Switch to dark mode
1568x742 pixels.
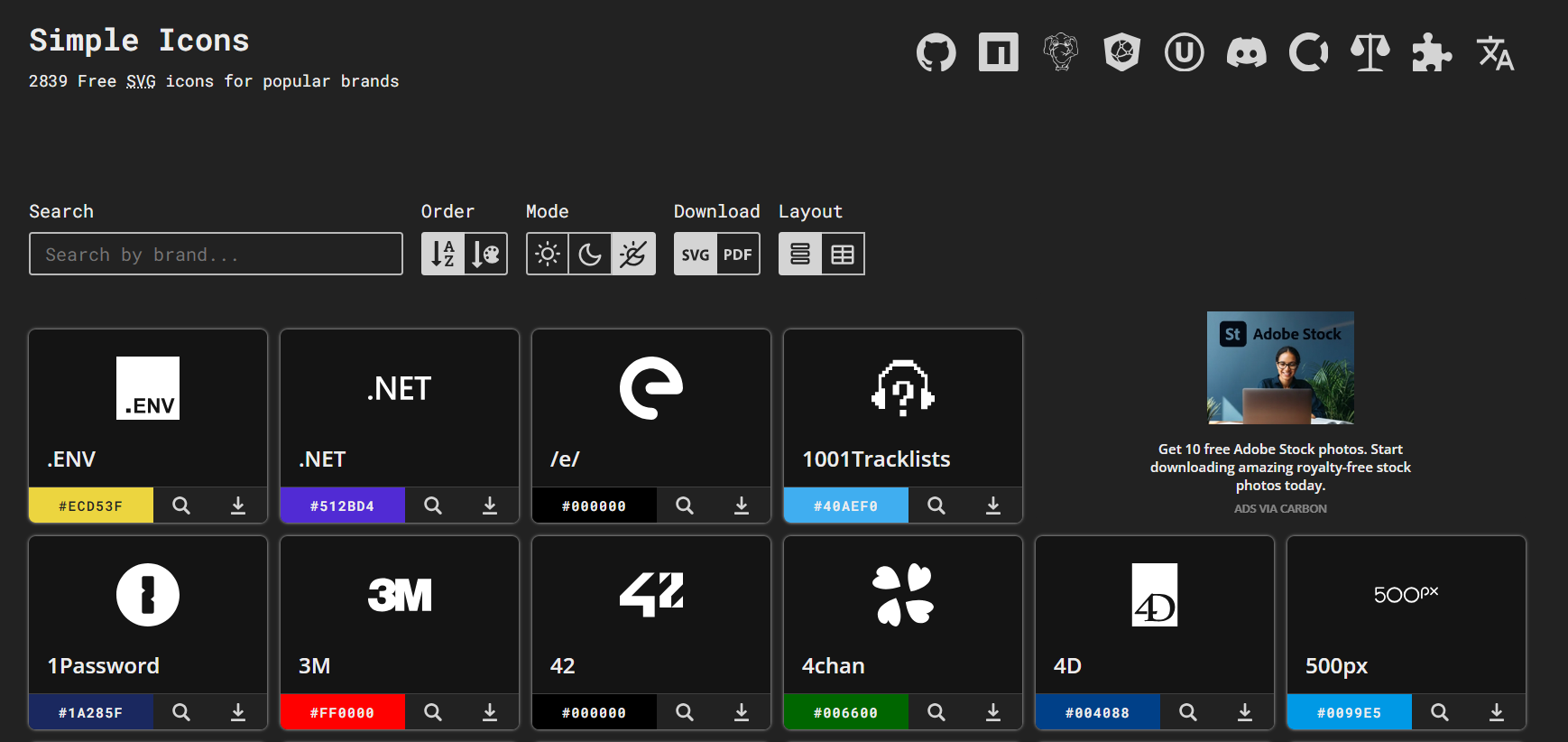[x=590, y=254]
